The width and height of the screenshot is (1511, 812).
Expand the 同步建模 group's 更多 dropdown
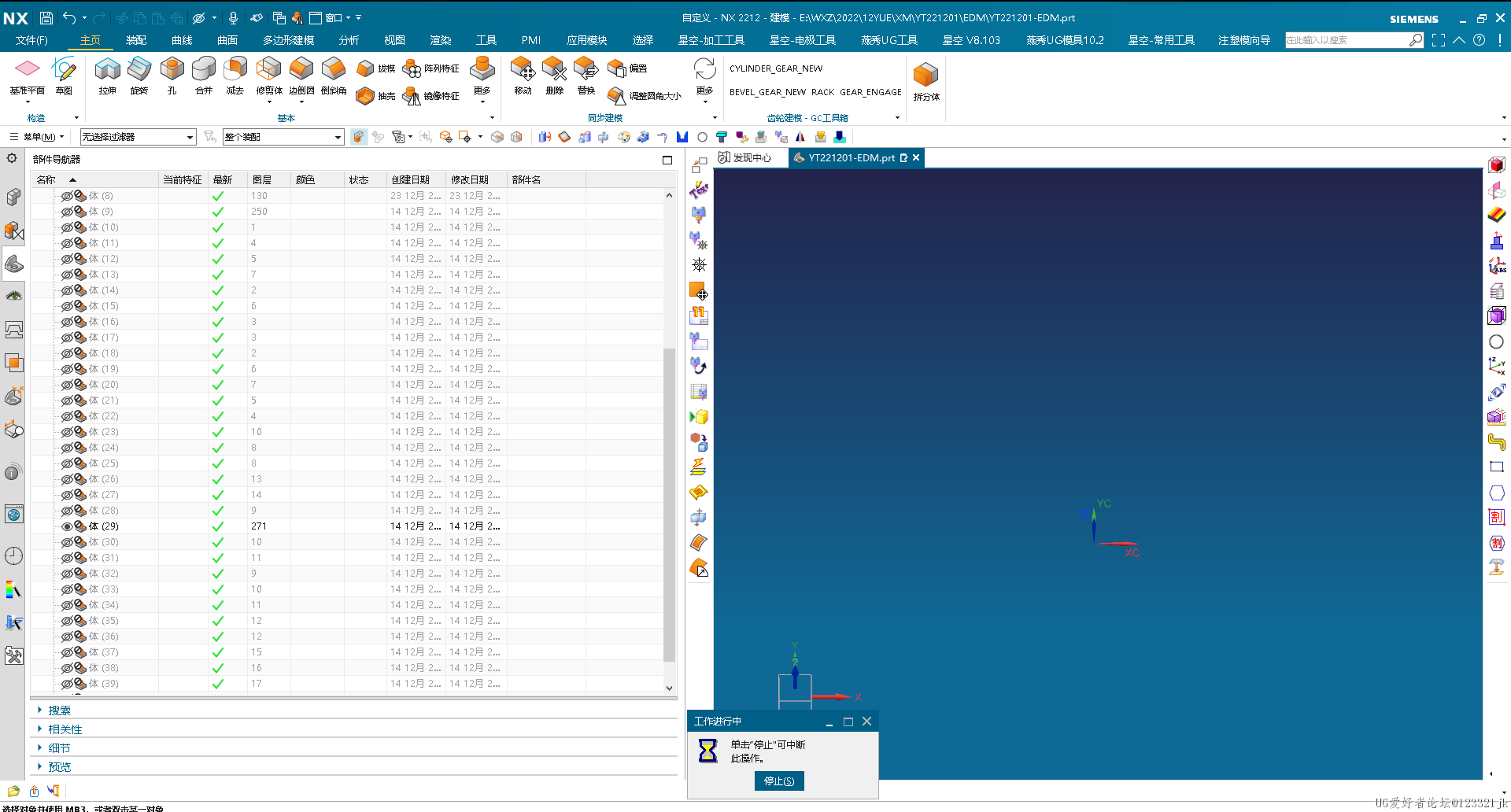[704, 79]
